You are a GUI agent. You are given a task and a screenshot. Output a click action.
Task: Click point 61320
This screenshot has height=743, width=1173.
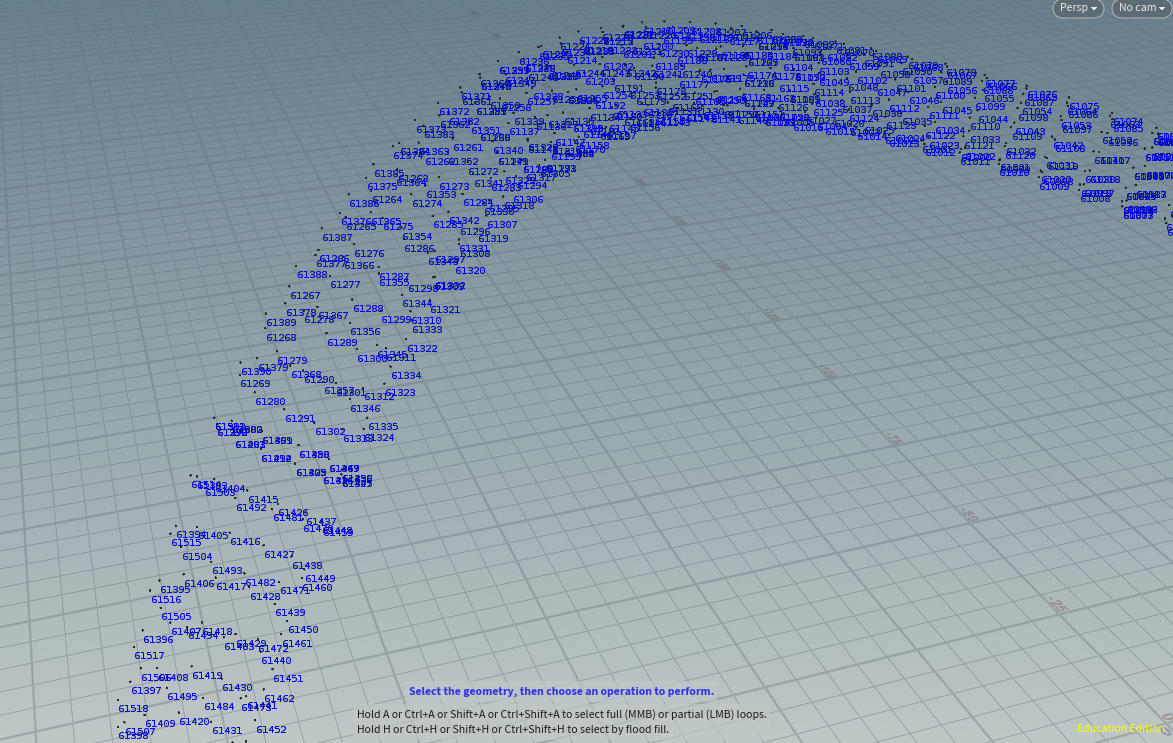(470, 271)
